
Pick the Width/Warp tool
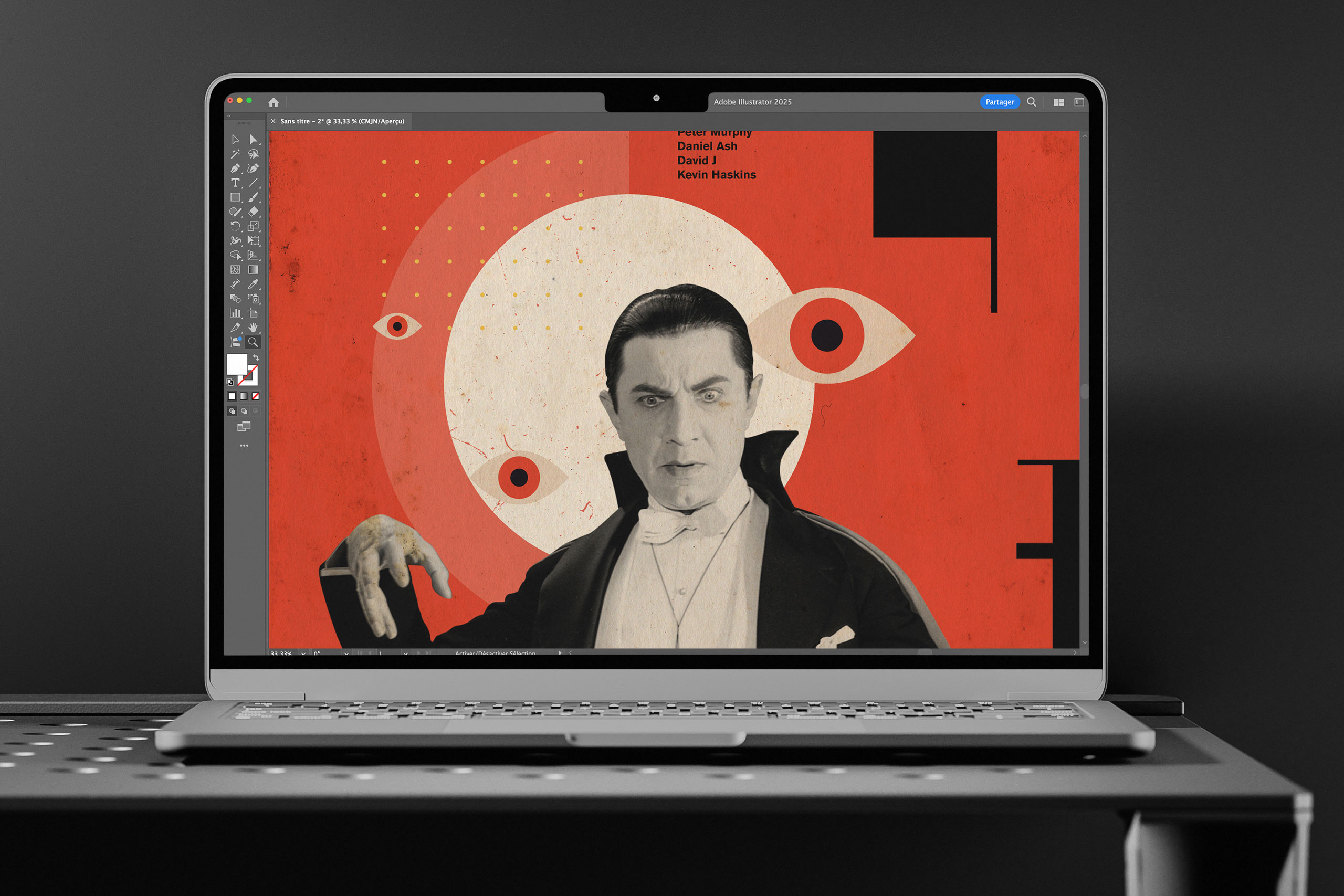[x=235, y=240]
